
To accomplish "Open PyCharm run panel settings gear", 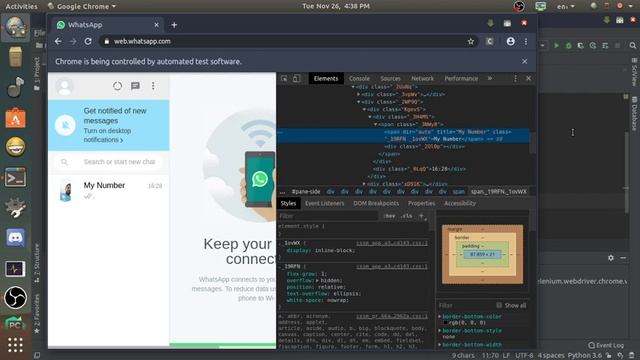I will (611, 258).
